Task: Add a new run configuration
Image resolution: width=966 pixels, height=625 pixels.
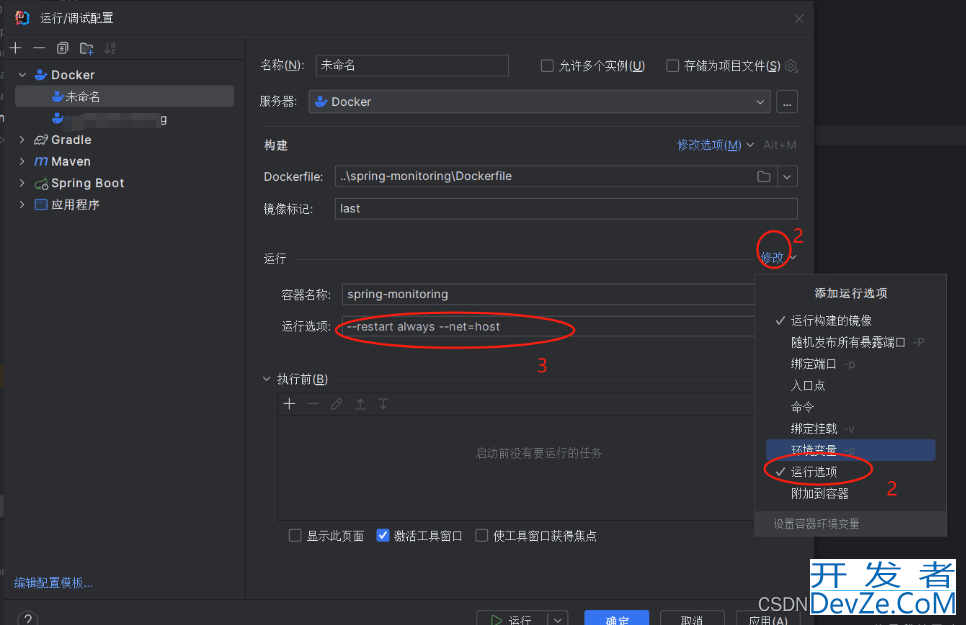Action: [x=16, y=48]
